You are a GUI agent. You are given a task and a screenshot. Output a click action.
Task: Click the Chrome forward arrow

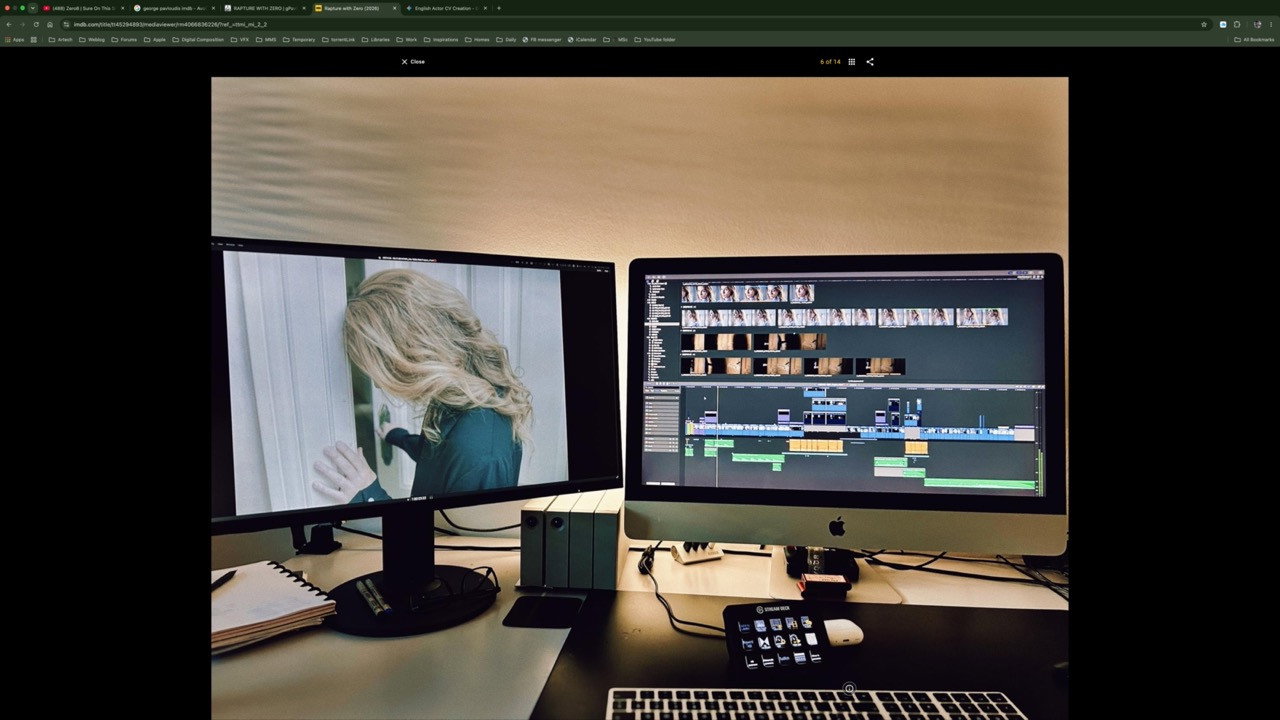22,24
